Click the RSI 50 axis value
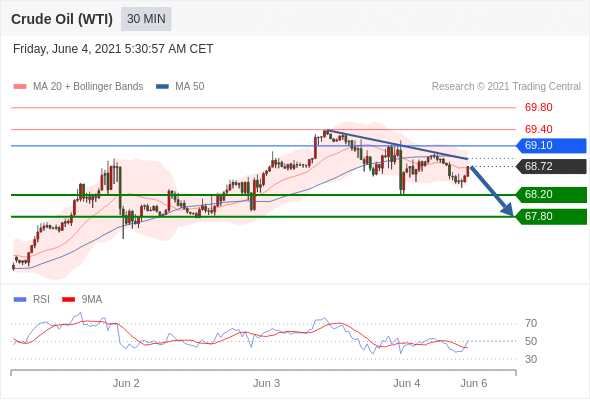This screenshot has width=590, height=400. click(x=531, y=341)
